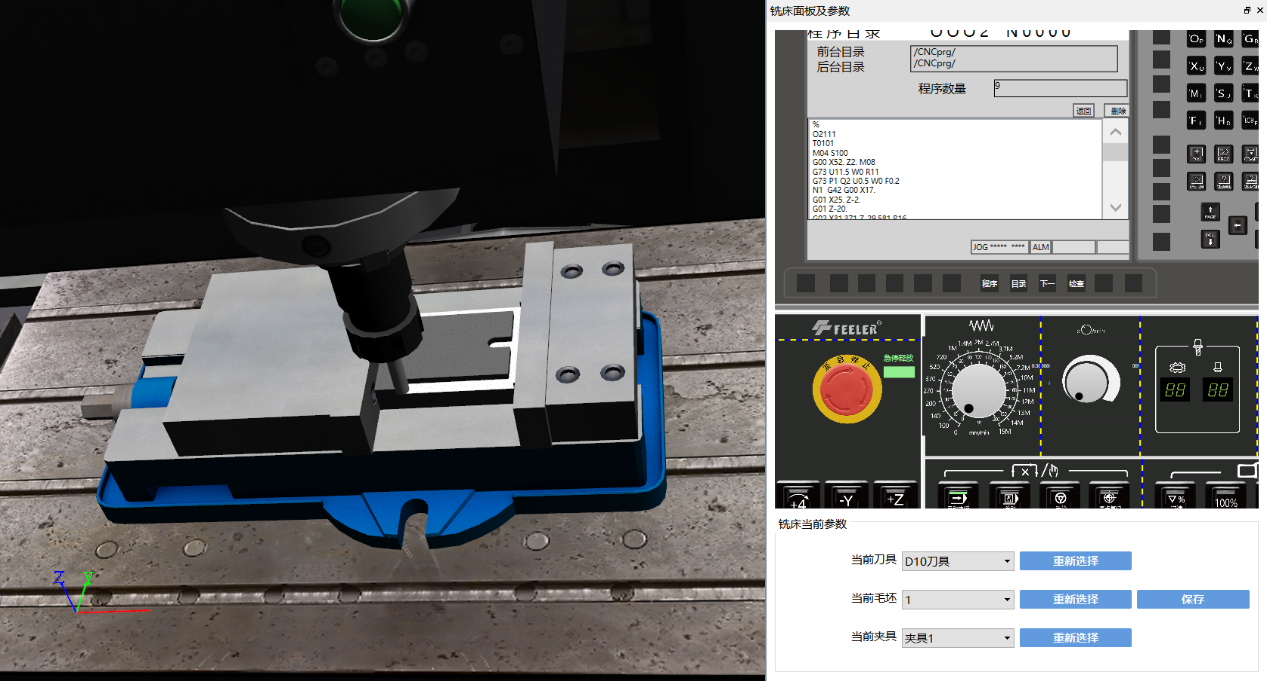This screenshot has height=681, width=1267.
Task: Click the override decrease percent key
Action: click(x=1176, y=497)
